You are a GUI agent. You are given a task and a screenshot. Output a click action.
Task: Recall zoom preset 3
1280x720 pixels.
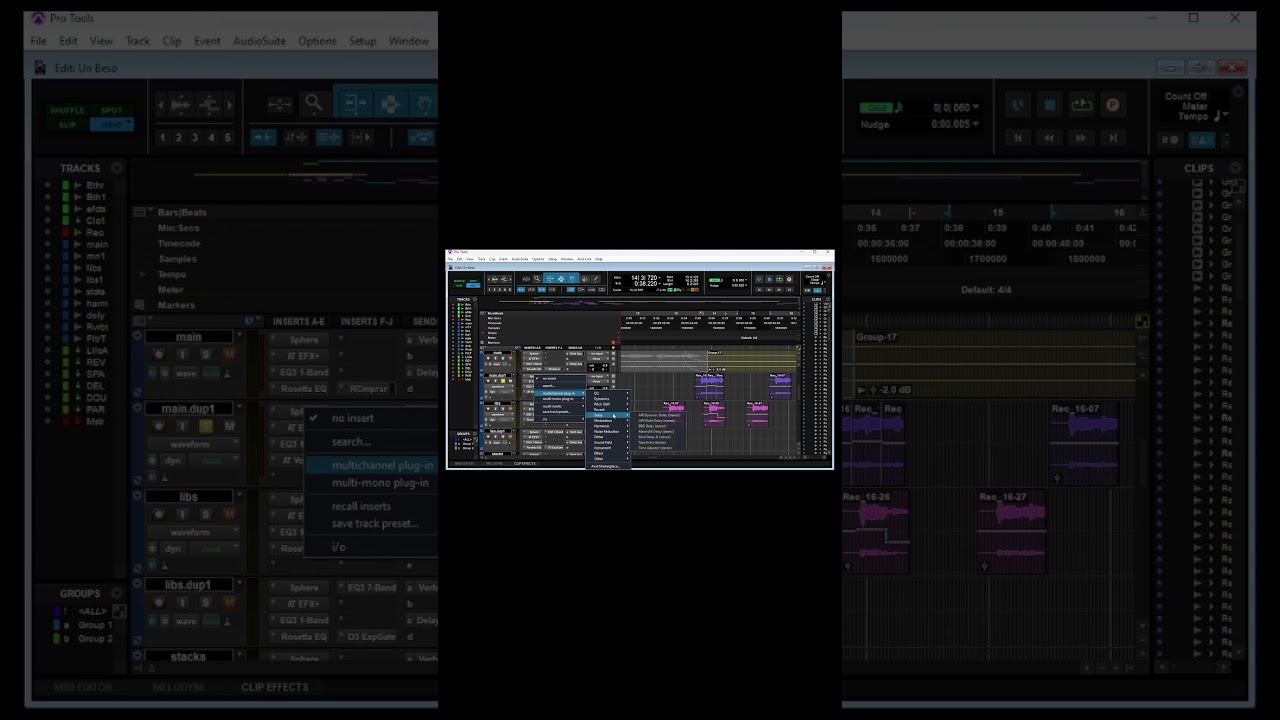click(500, 290)
